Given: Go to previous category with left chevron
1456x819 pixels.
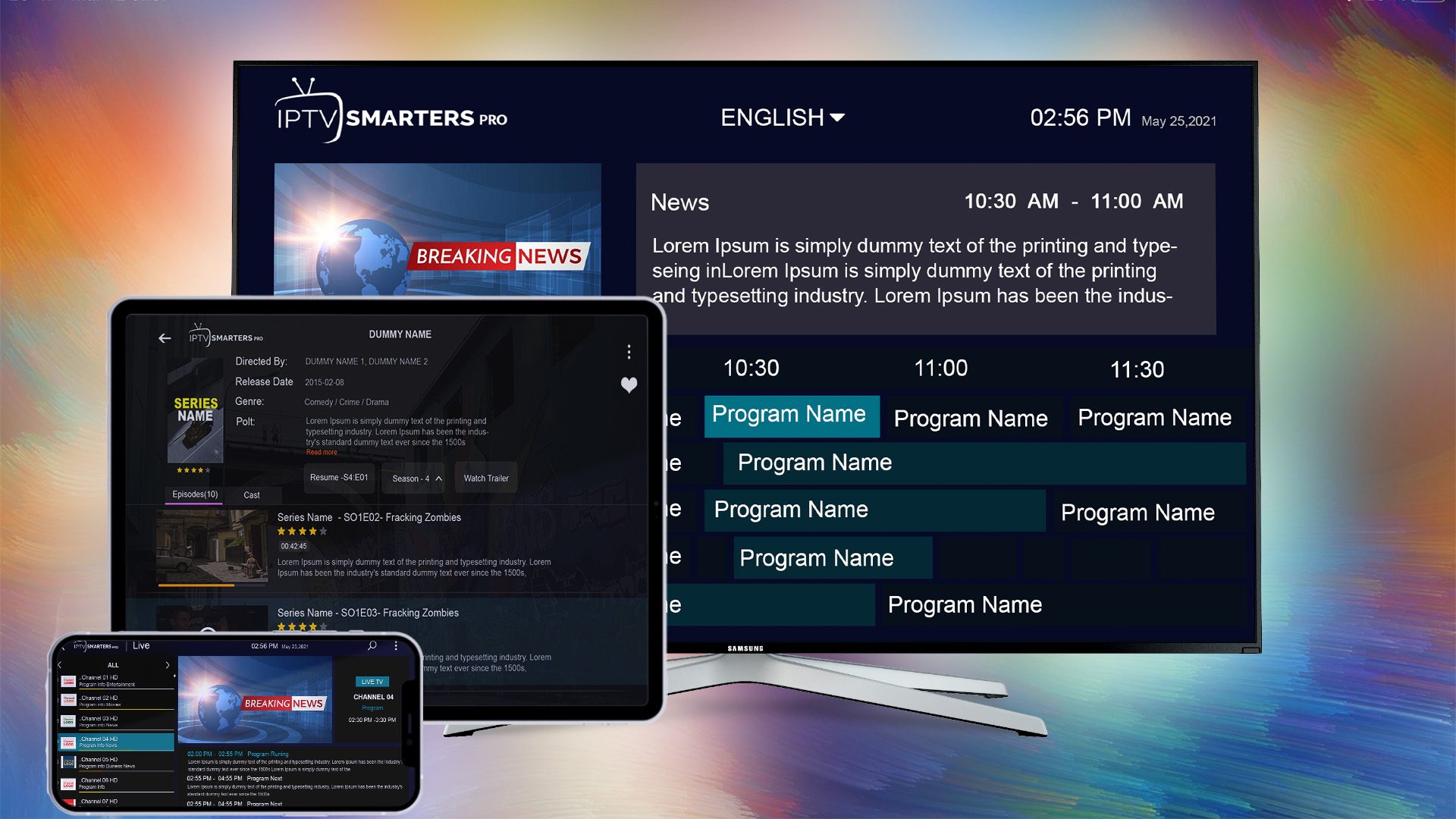Looking at the screenshot, I should click(x=60, y=665).
